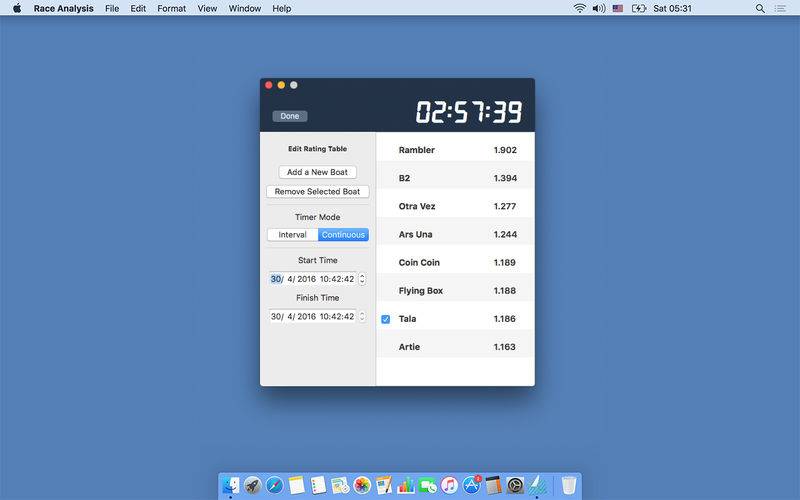Click Add a New Boat button
Screen dimensions: 800x500
click(317, 172)
